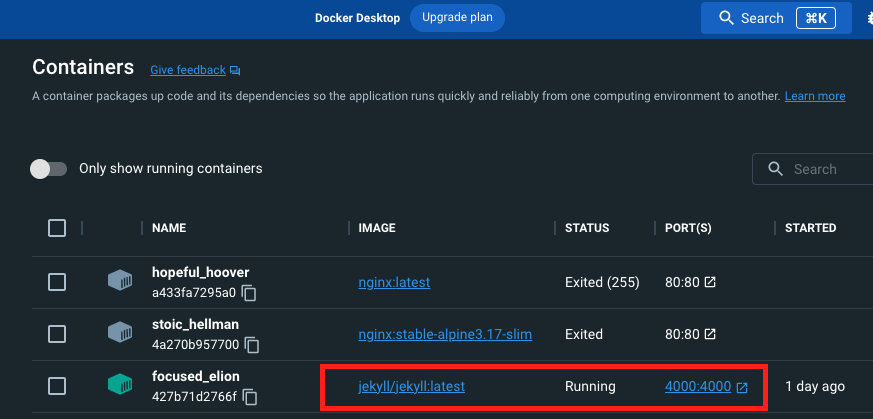Viewport: 873px width, 419px height.
Task: Click the Docker Desktop title text
Action: [x=357, y=18]
